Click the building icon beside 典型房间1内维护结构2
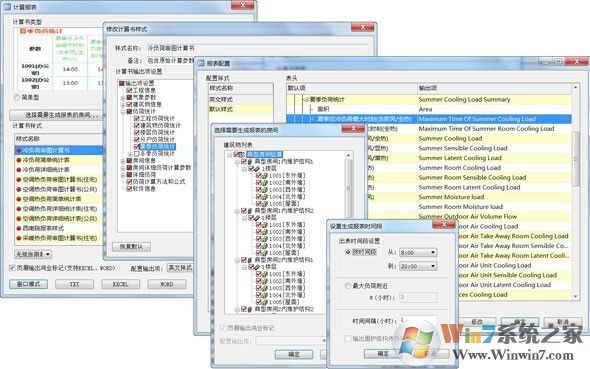This screenshot has width=590, height=369. coord(251,211)
